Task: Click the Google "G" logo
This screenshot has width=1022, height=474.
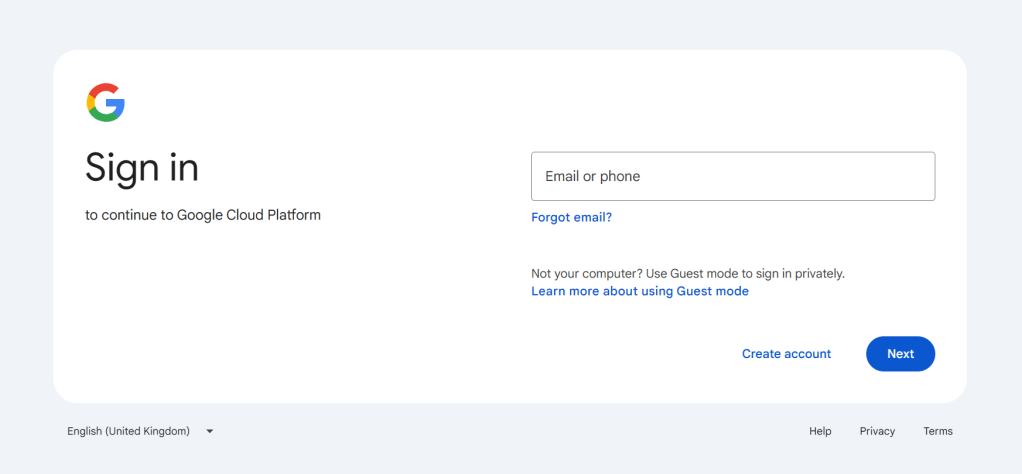Action: coord(106,103)
